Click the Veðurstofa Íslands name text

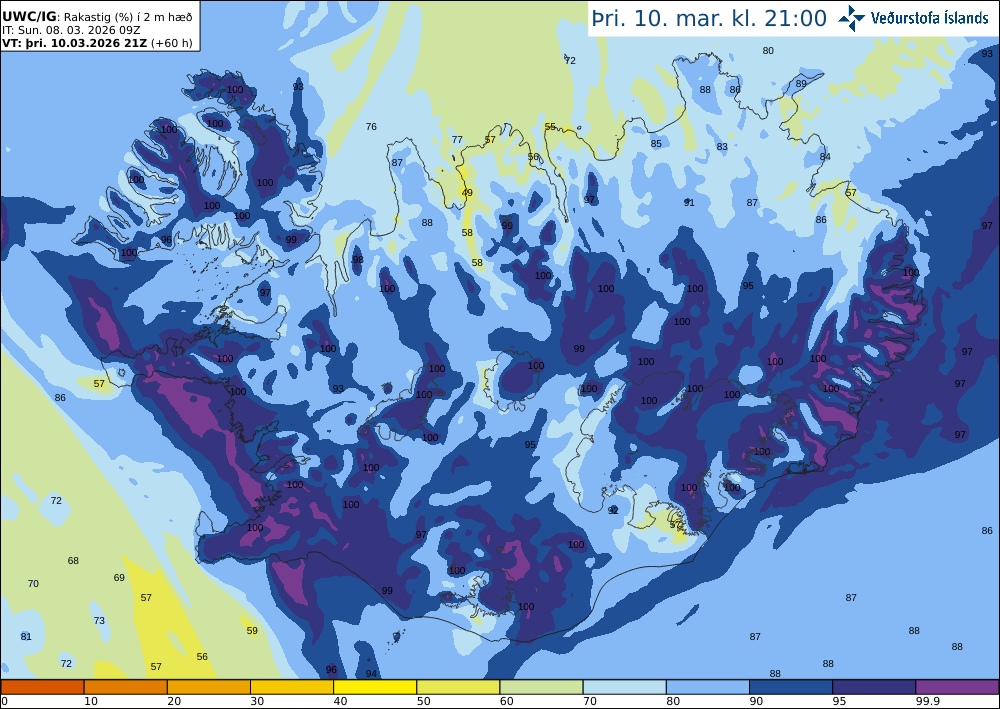pyautogui.click(x=929, y=18)
